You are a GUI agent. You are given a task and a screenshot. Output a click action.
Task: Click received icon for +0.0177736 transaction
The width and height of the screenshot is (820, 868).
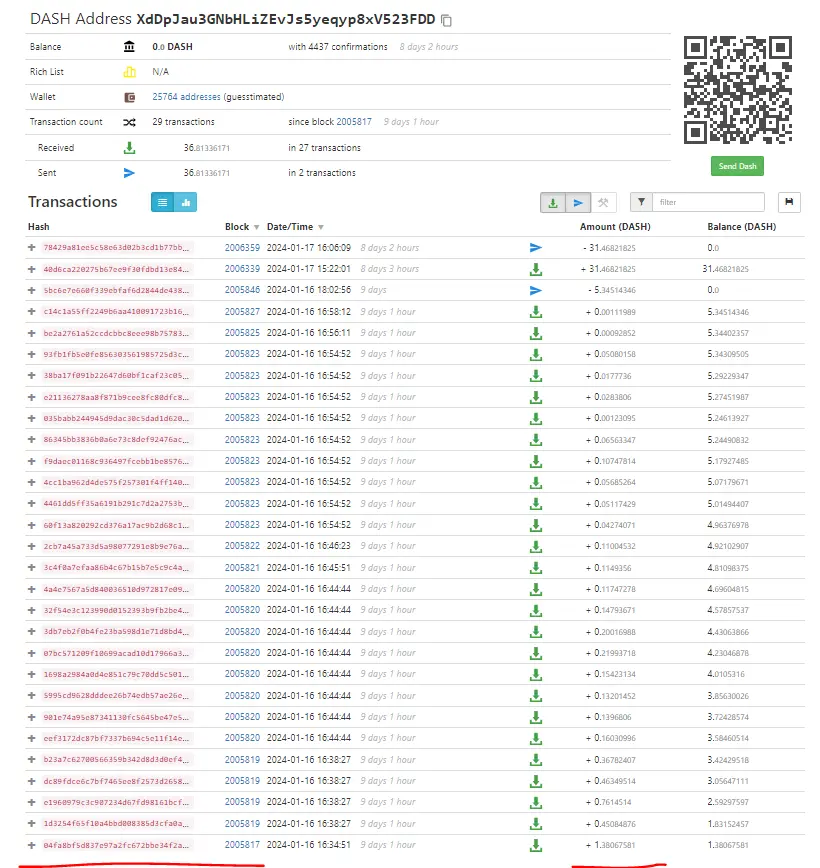pos(535,376)
